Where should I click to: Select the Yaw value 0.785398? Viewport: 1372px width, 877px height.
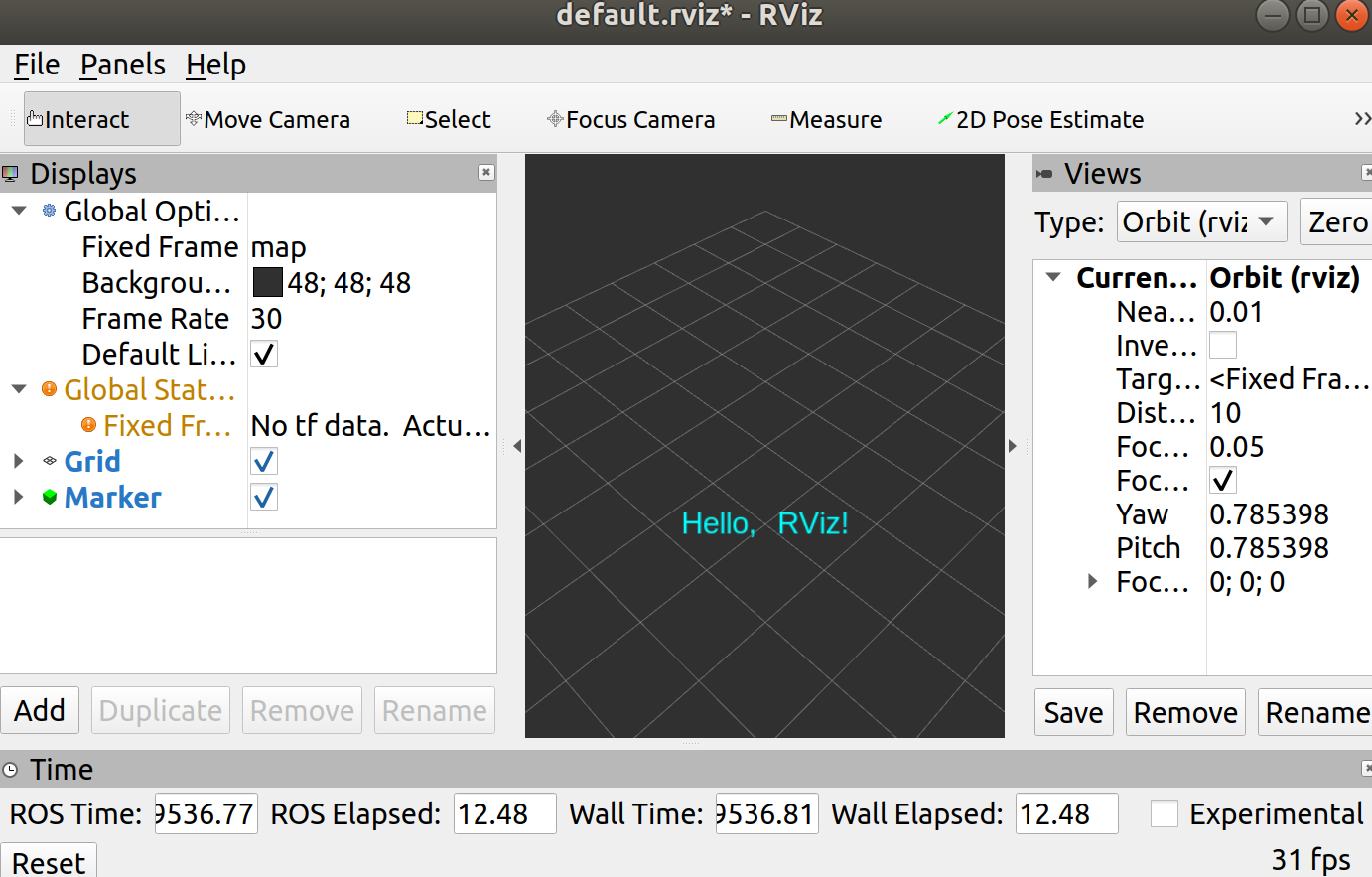click(1269, 513)
